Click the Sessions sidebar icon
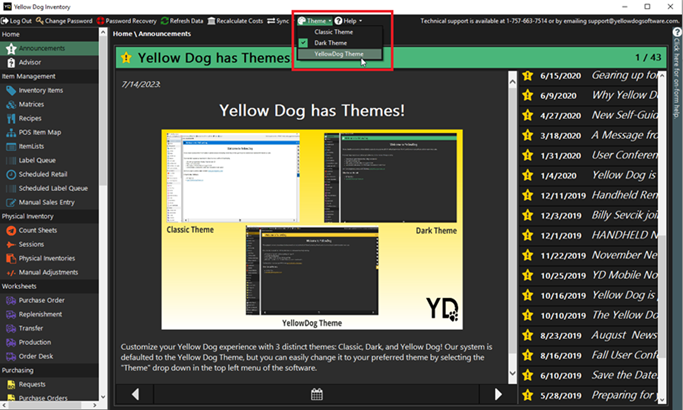 (x=11, y=244)
